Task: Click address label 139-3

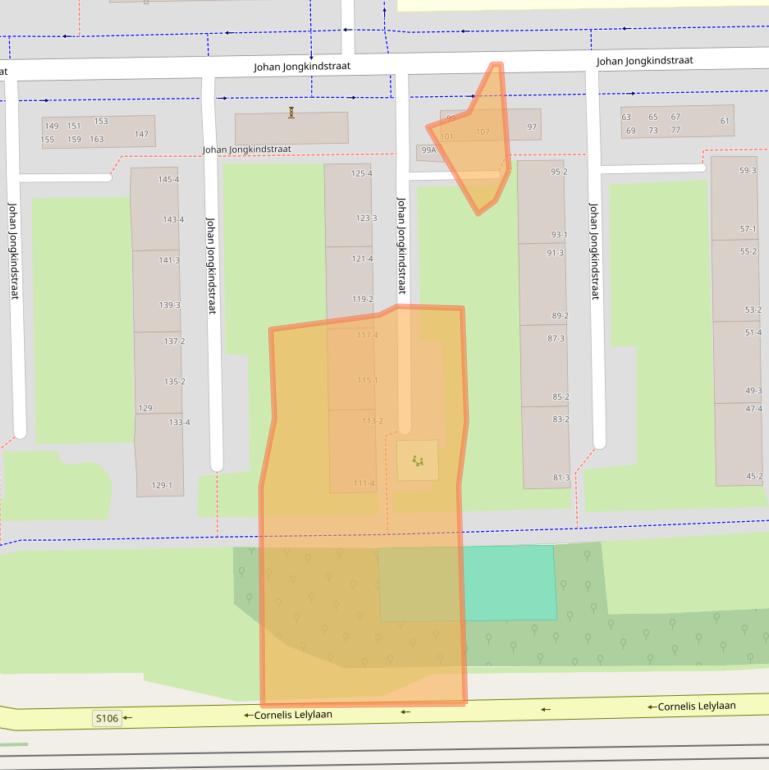Action: [169, 305]
